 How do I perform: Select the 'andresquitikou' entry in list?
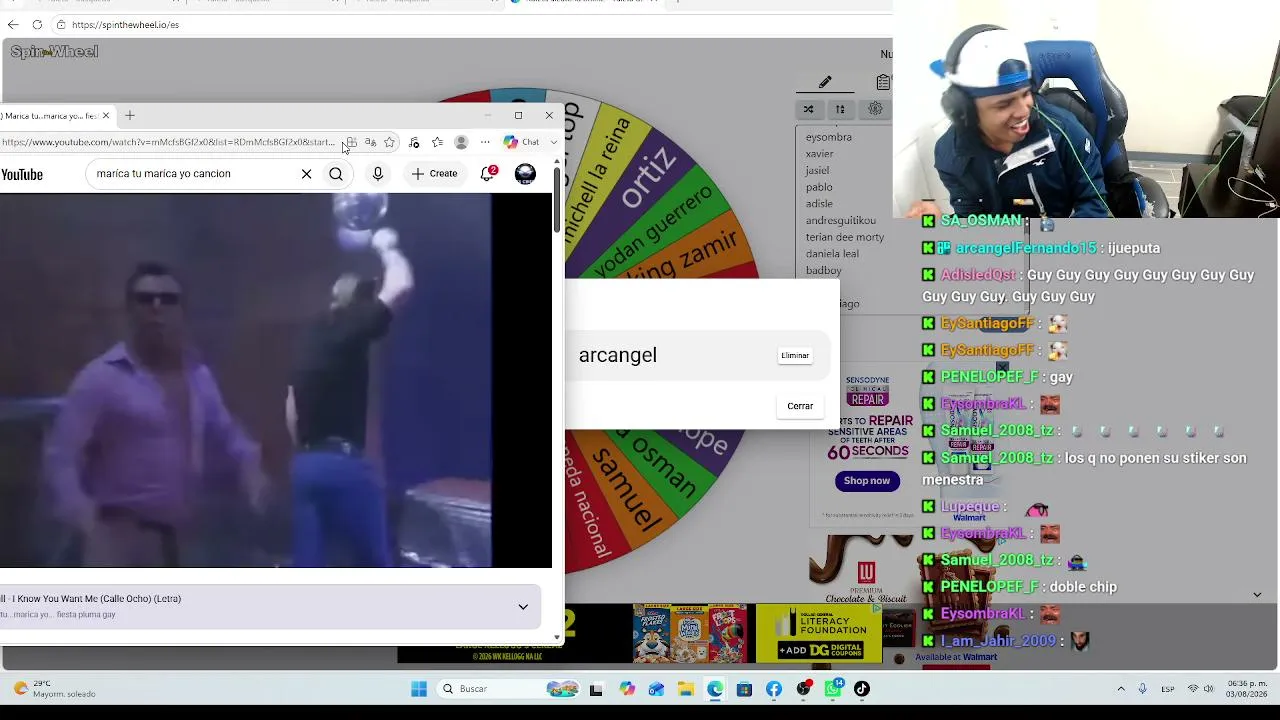tap(841, 220)
